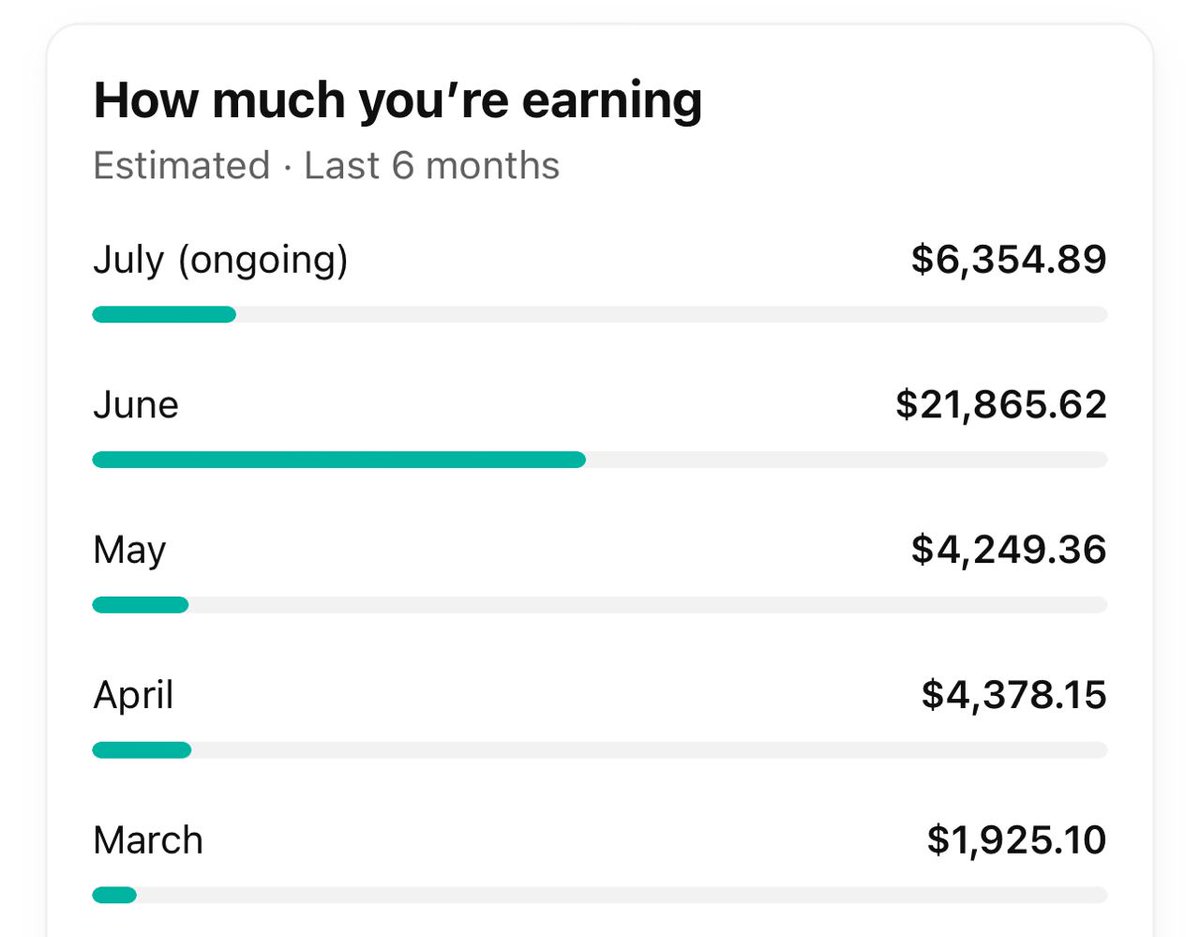Select the June month label

[x=136, y=405]
